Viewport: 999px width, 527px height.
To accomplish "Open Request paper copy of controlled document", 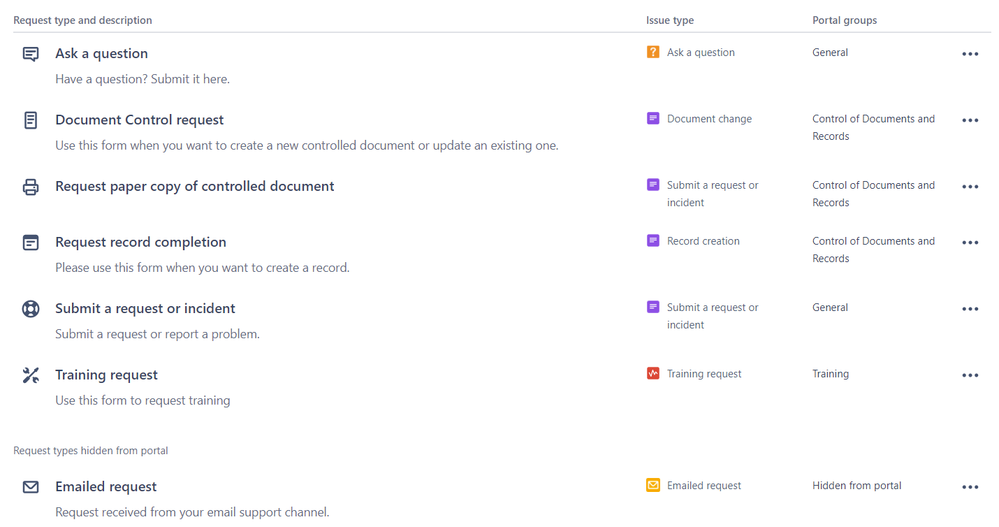I will [194, 186].
